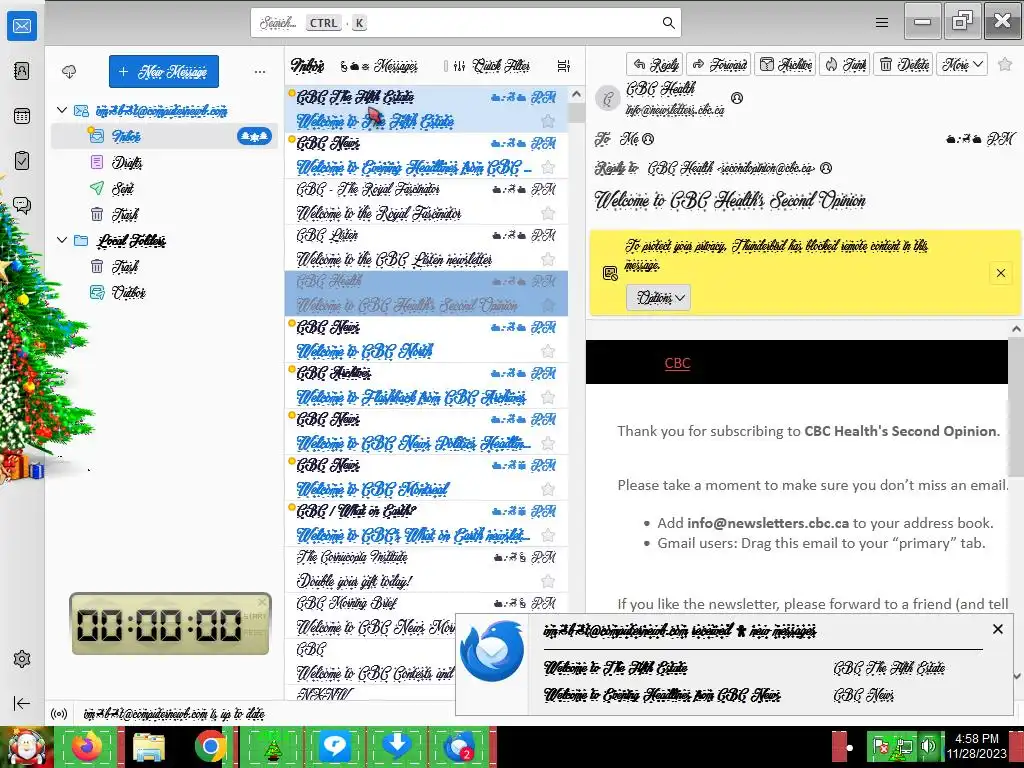The height and width of the screenshot is (768, 1024).
Task: Open message list display options
Action: 564,65
